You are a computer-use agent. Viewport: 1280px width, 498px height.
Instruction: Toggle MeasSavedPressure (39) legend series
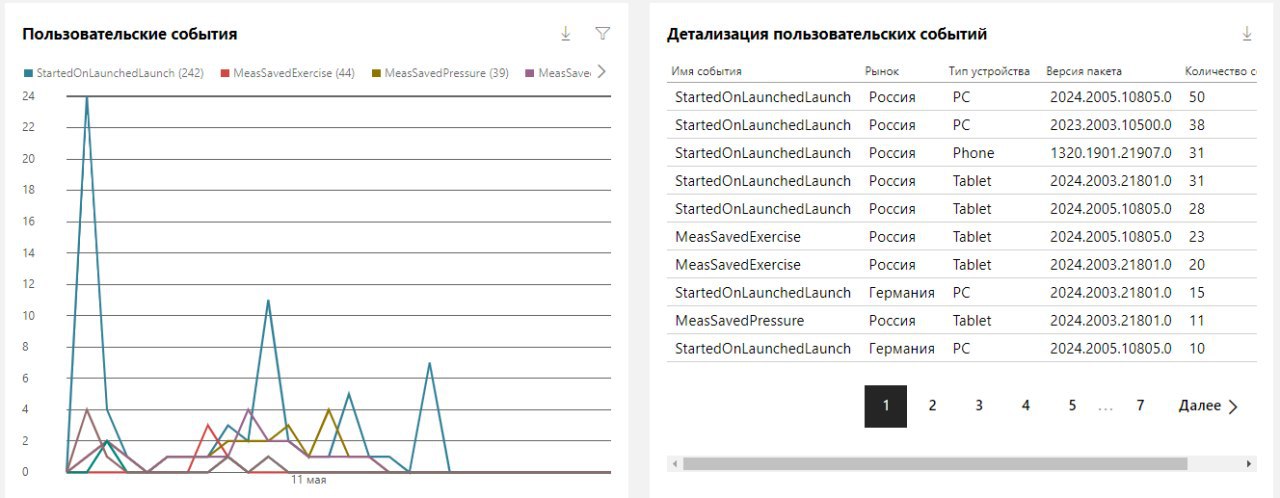(440, 73)
